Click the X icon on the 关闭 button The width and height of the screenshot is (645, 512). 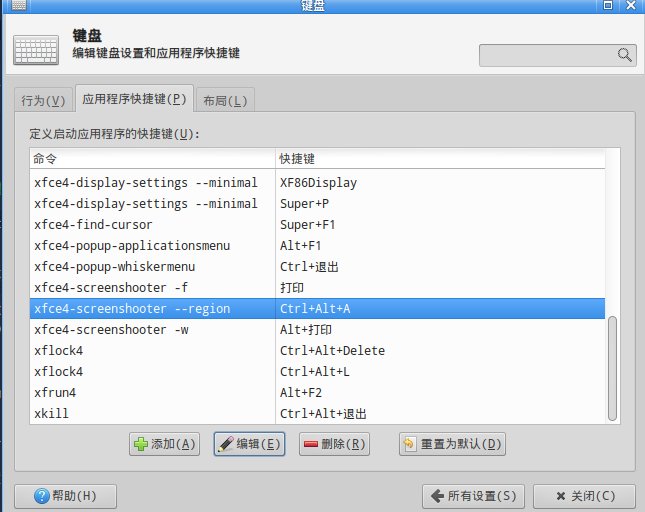click(x=560, y=496)
